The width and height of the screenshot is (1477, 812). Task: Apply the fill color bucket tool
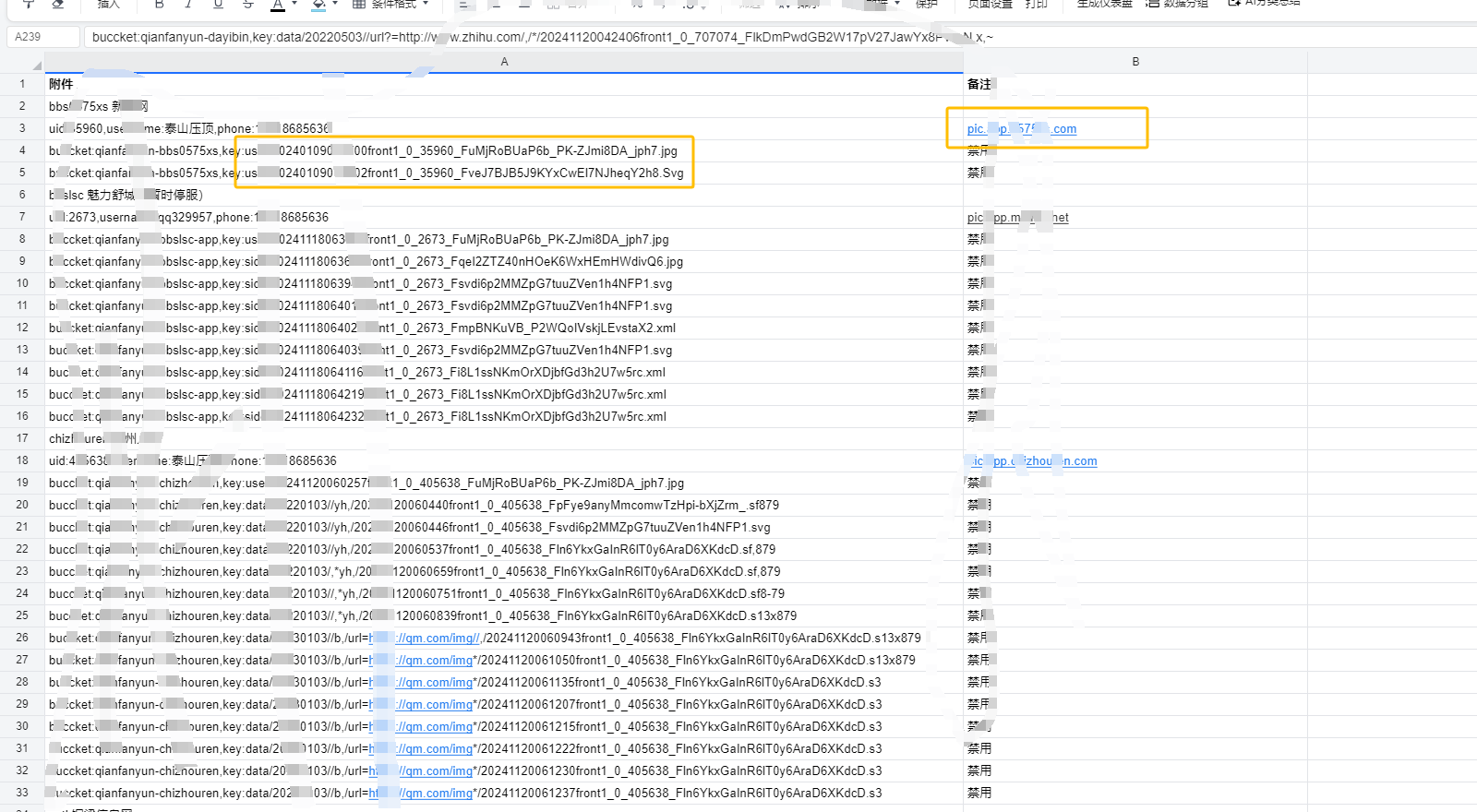click(318, 5)
